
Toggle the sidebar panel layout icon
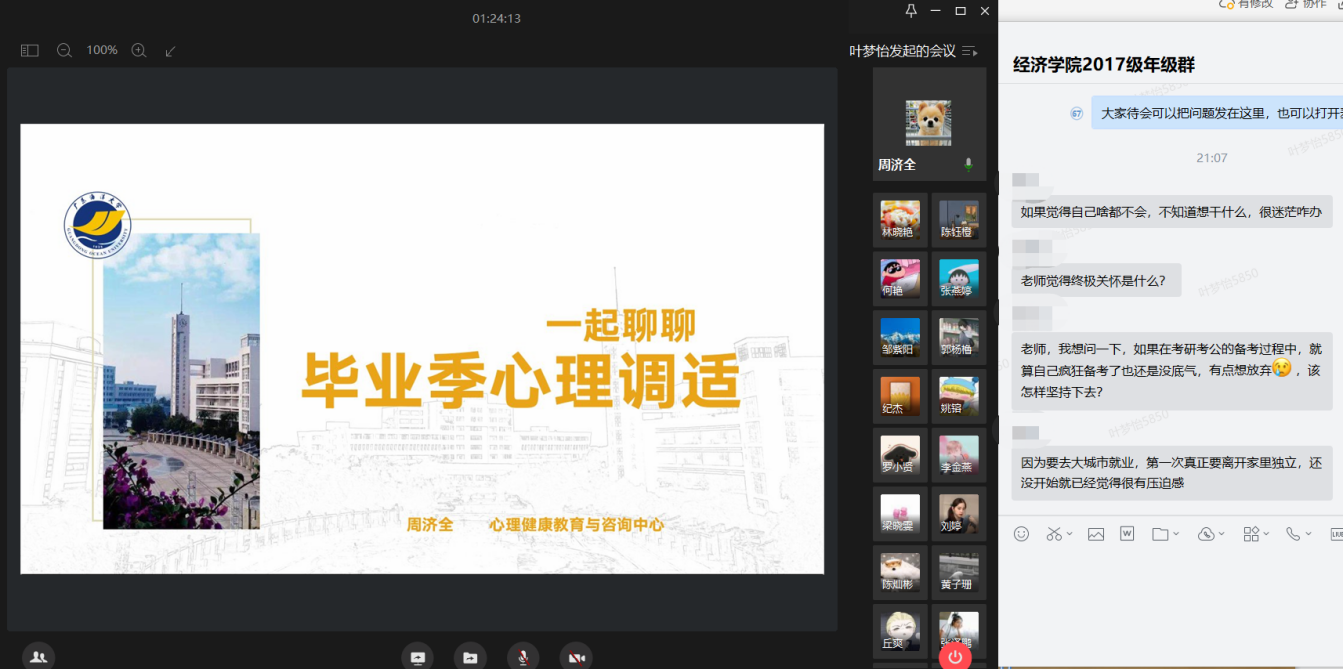[x=30, y=50]
